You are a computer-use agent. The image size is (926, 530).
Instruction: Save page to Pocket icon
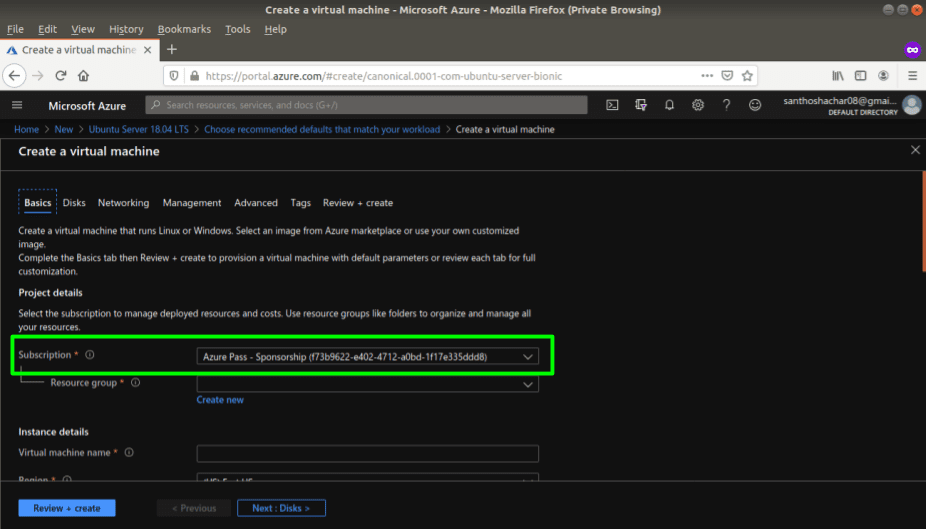click(x=728, y=76)
